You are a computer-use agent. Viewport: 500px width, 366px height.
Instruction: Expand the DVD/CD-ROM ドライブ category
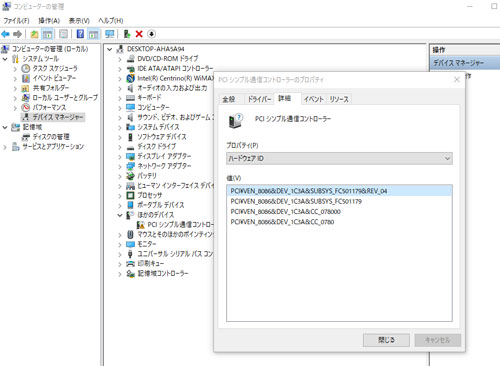point(120,59)
